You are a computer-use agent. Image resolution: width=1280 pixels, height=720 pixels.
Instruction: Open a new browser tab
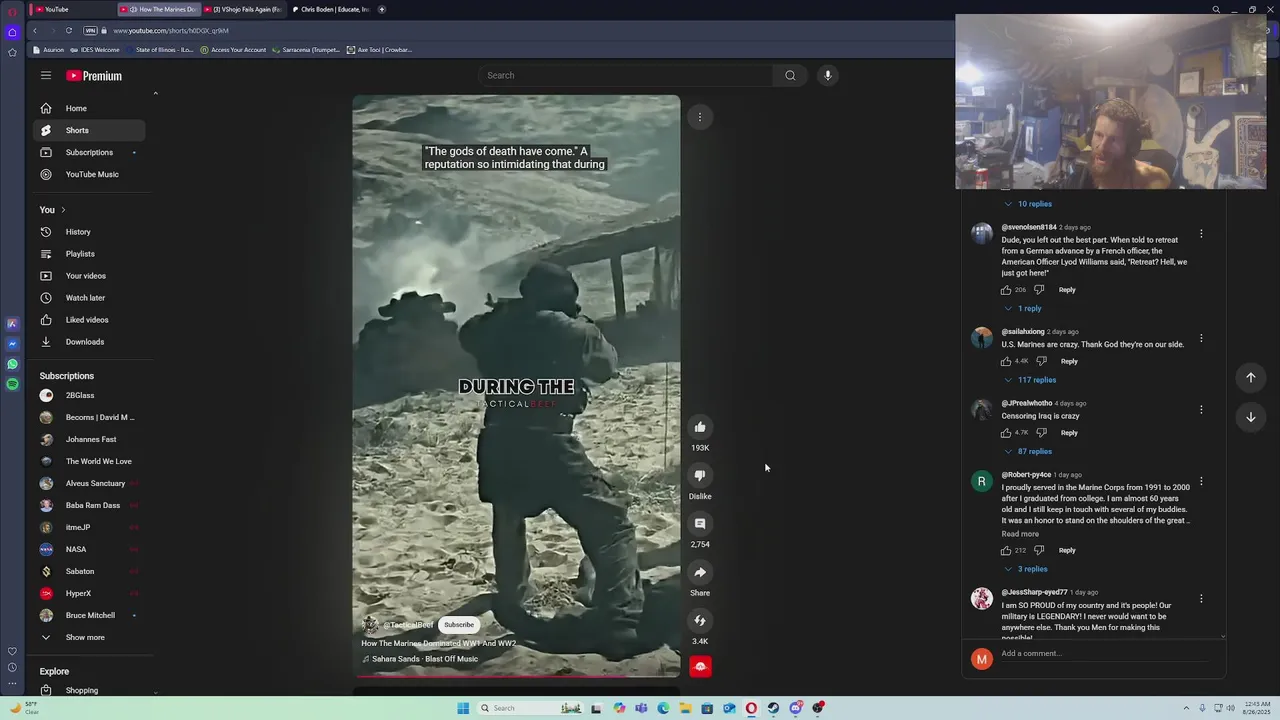(381, 9)
